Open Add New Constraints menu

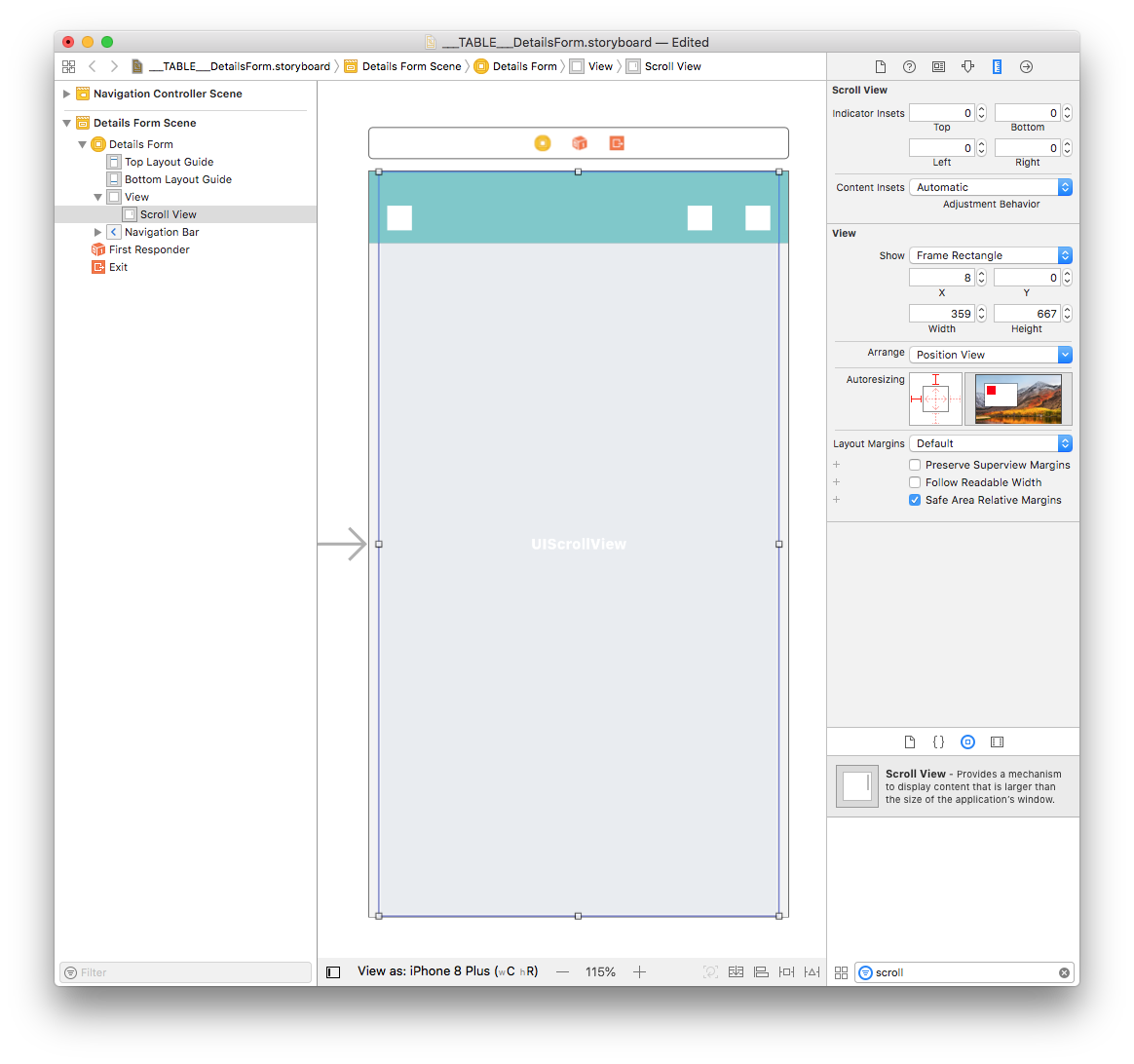coord(786,972)
